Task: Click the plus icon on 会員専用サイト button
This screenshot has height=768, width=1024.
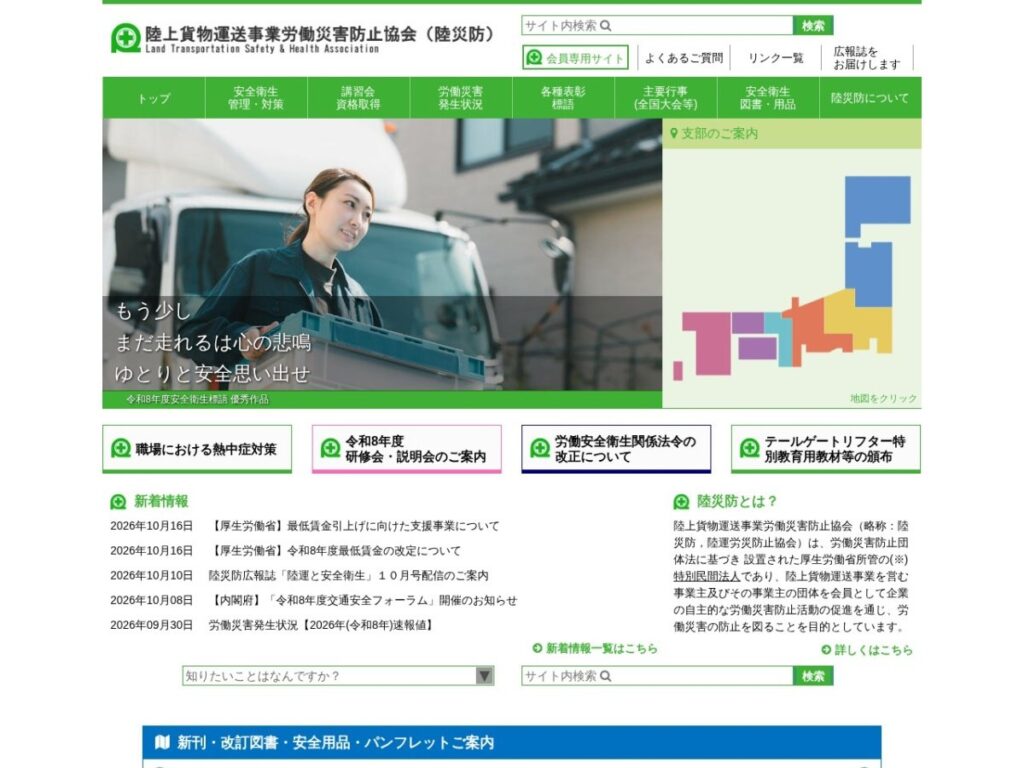Action: point(534,57)
